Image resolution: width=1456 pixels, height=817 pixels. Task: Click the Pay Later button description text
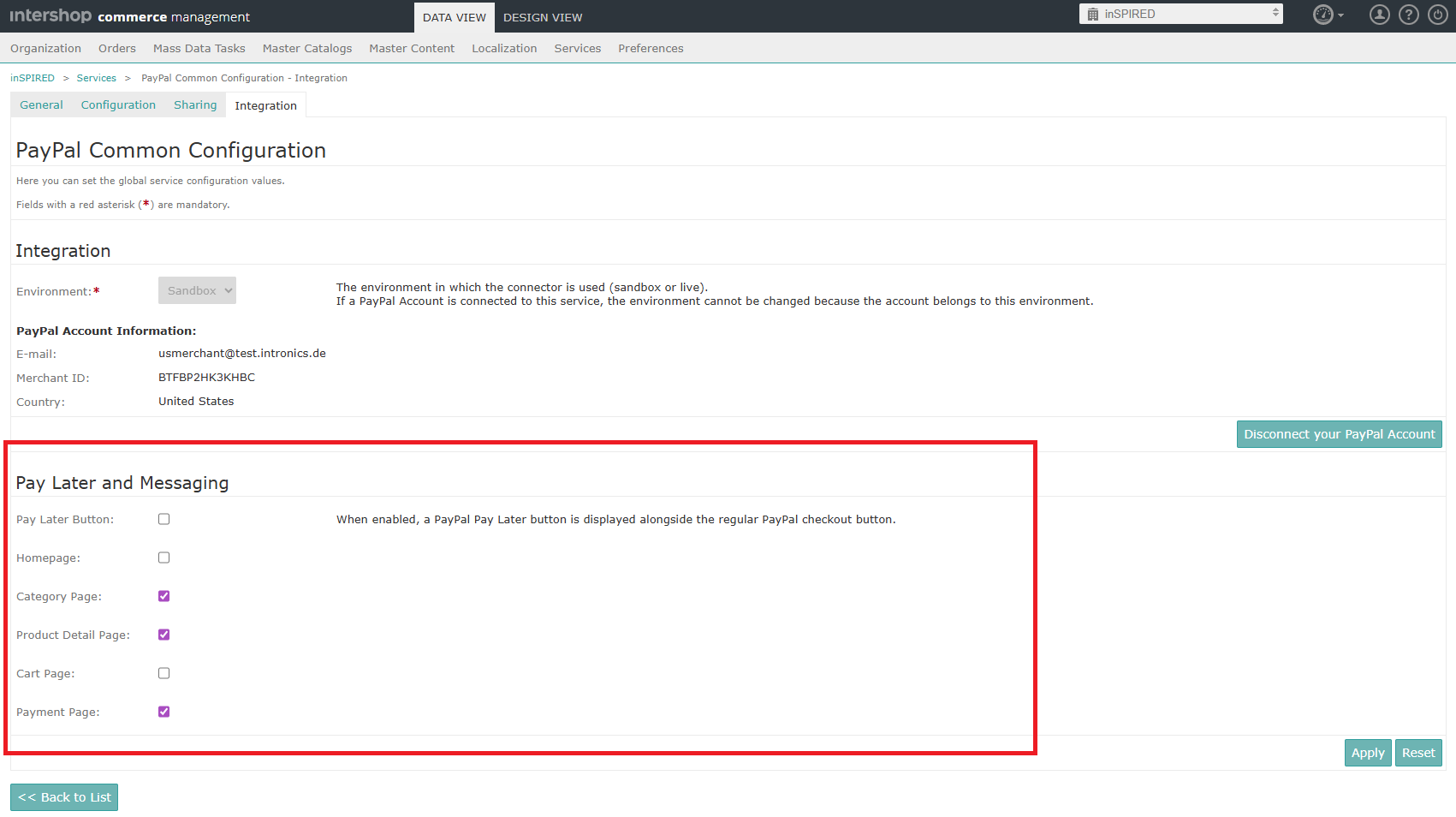point(616,519)
